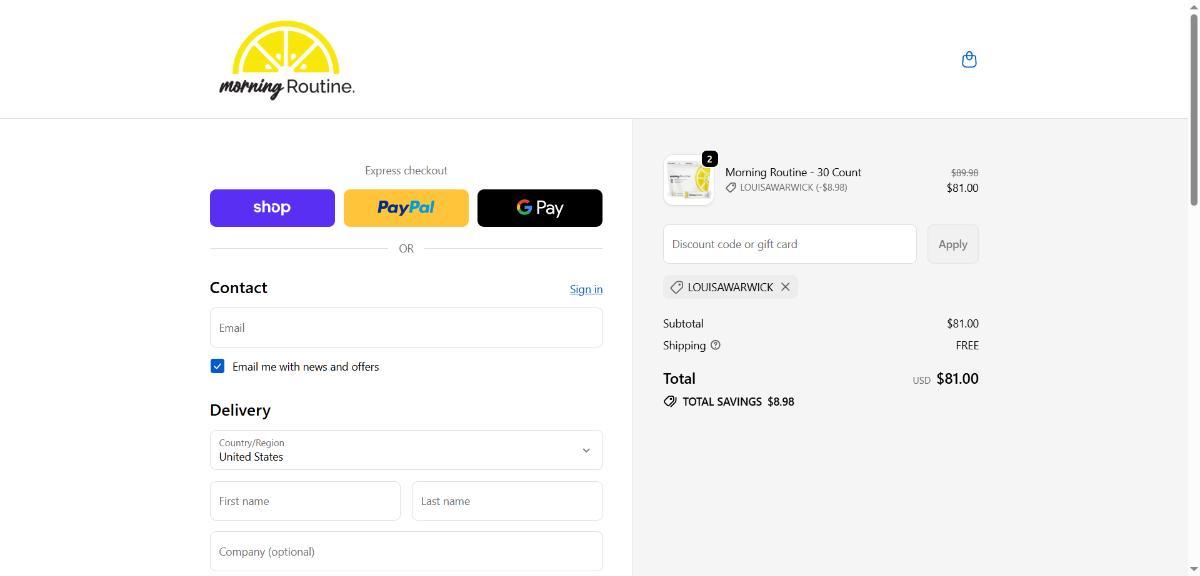
Task: Select the Company (optional) field
Action: click(x=406, y=551)
